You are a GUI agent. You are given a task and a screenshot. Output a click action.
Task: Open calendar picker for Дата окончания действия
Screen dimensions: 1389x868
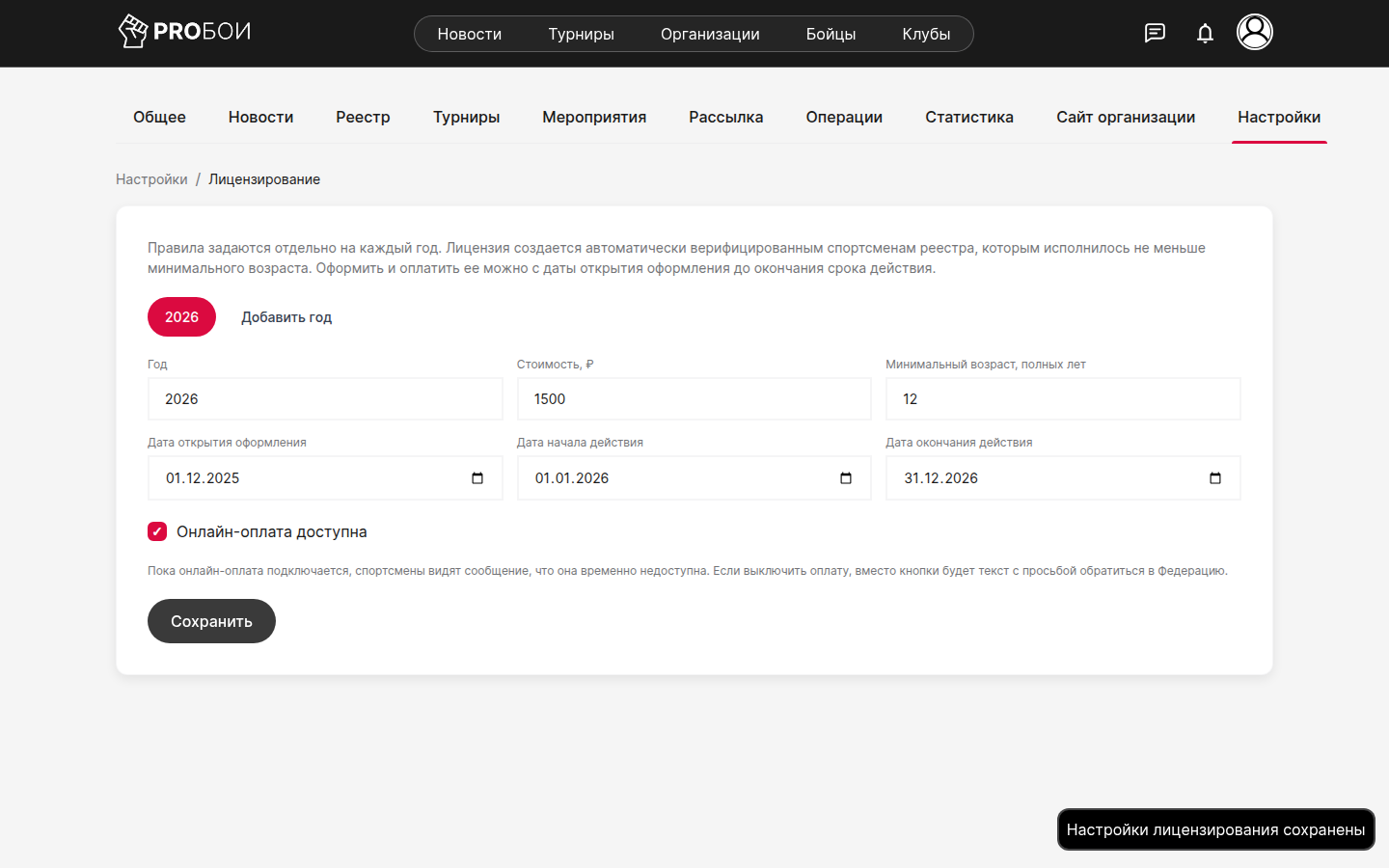pos(1215,478)
